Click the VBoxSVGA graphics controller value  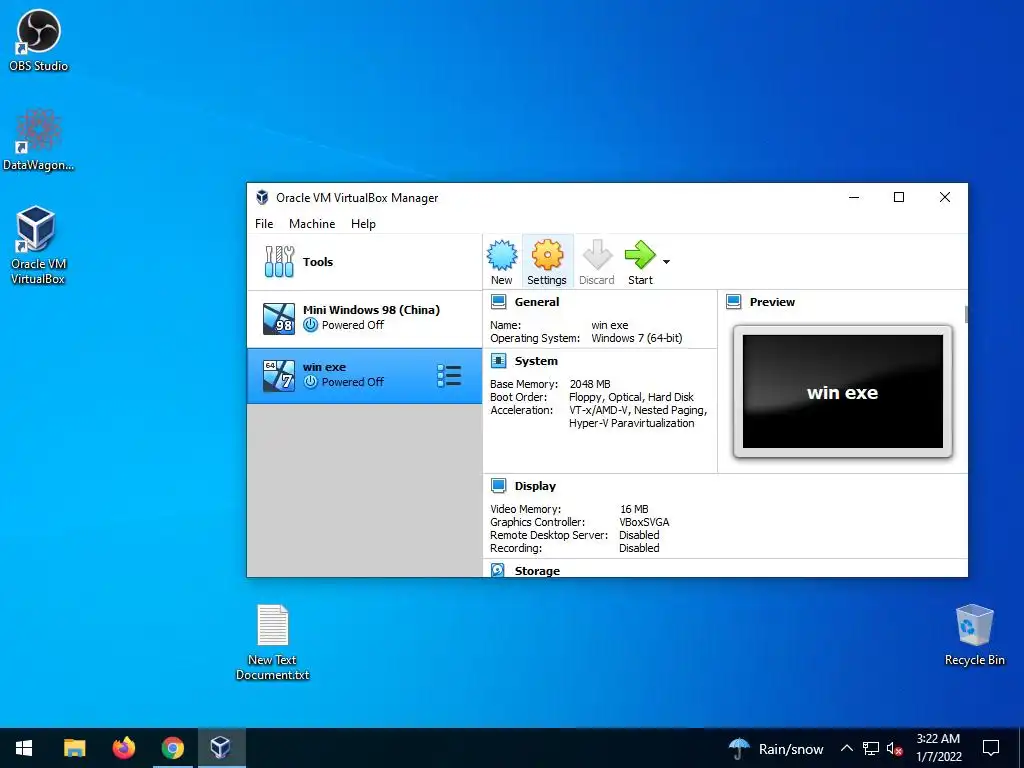coord(644,522)
